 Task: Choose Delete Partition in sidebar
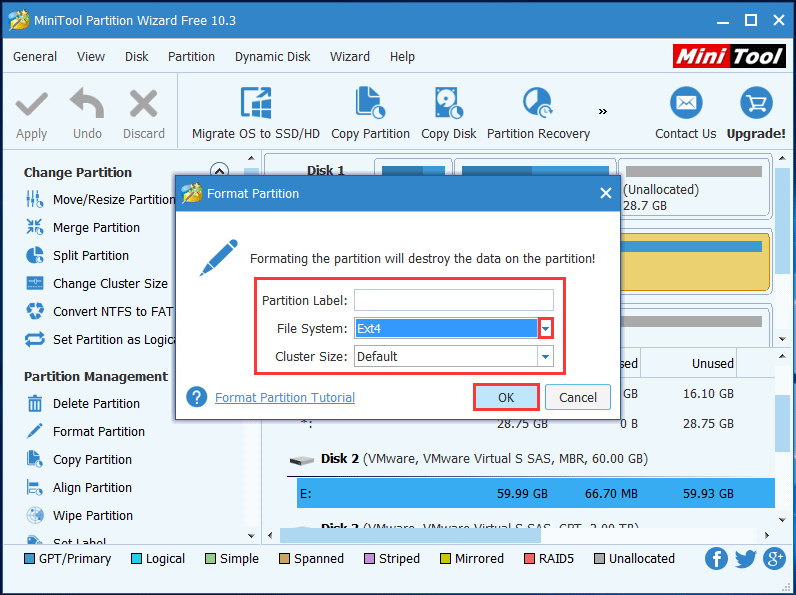coord(83,404)
